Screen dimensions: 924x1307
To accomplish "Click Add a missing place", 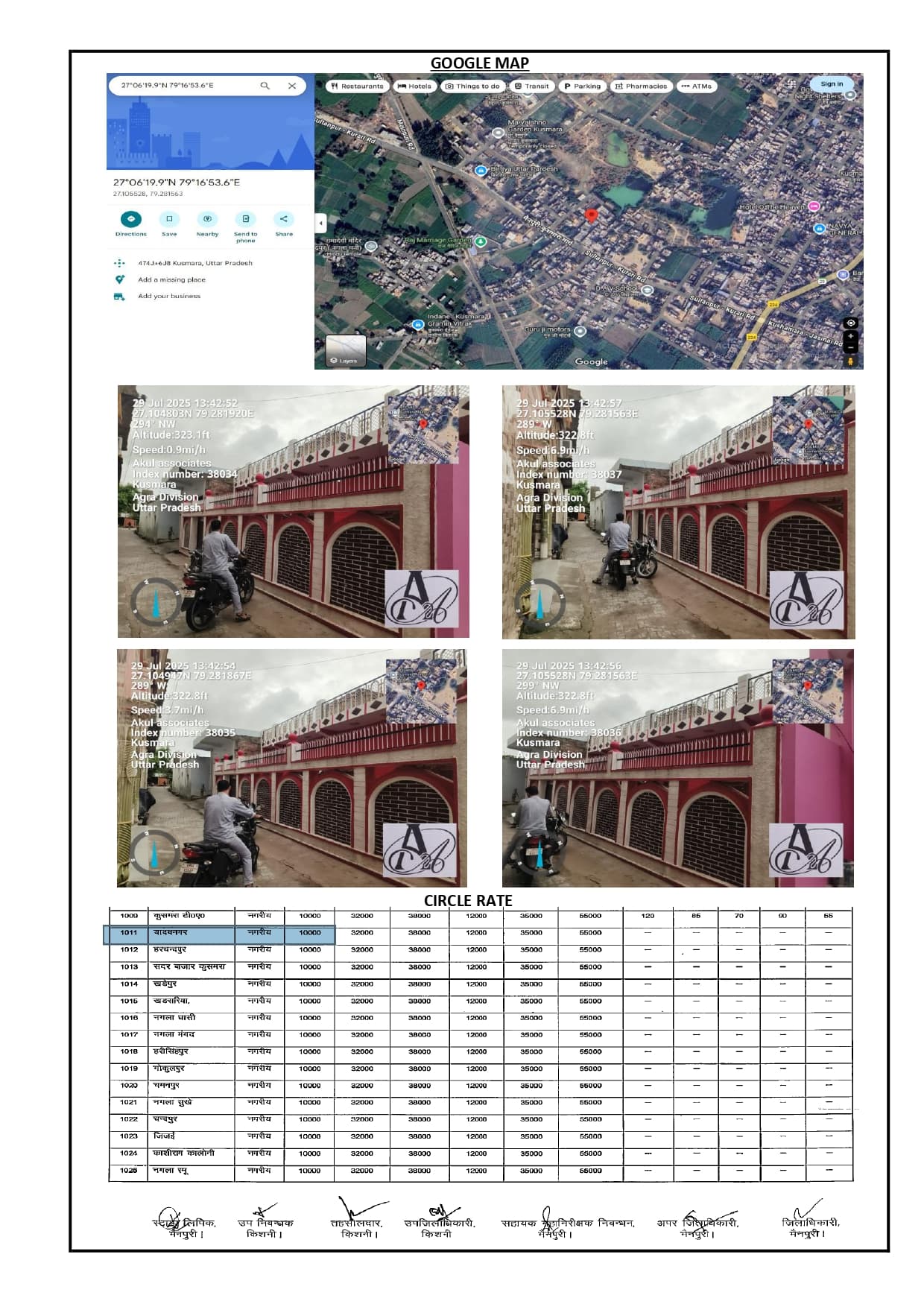I will (x=171, y=279).
